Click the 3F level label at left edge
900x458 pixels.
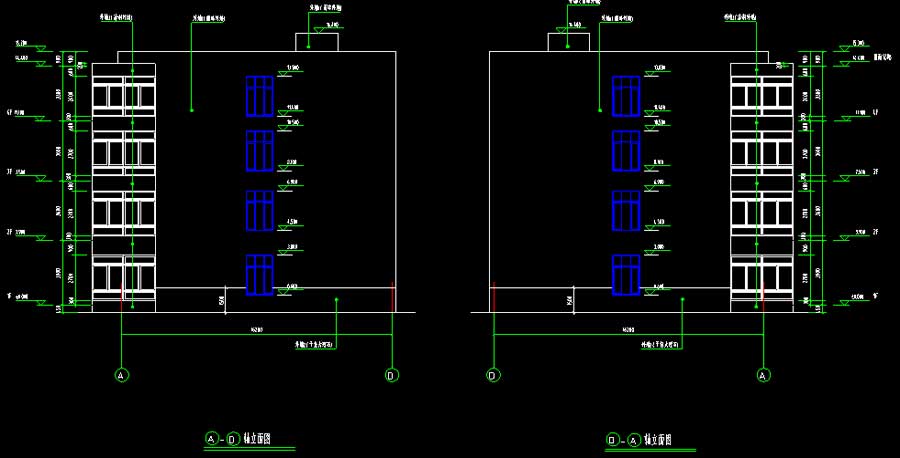pyautogui.click(x=9, y=172)
